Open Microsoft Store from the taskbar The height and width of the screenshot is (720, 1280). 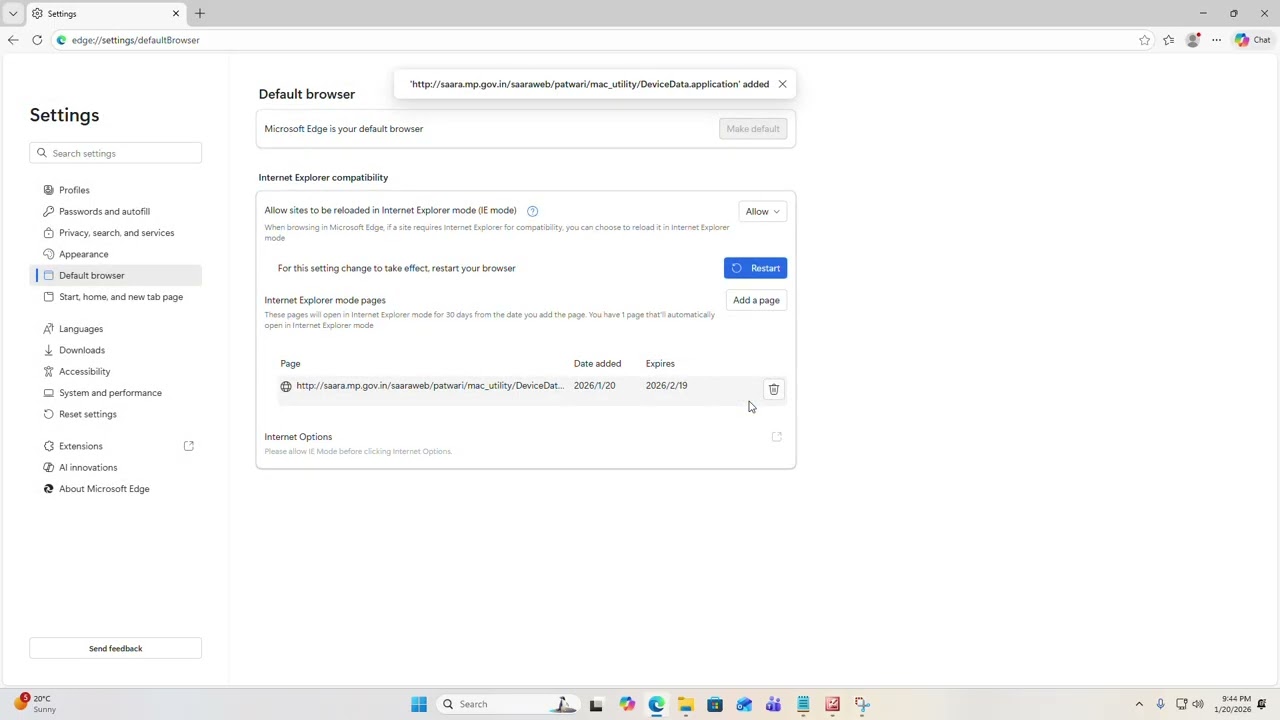coord(715,704)
